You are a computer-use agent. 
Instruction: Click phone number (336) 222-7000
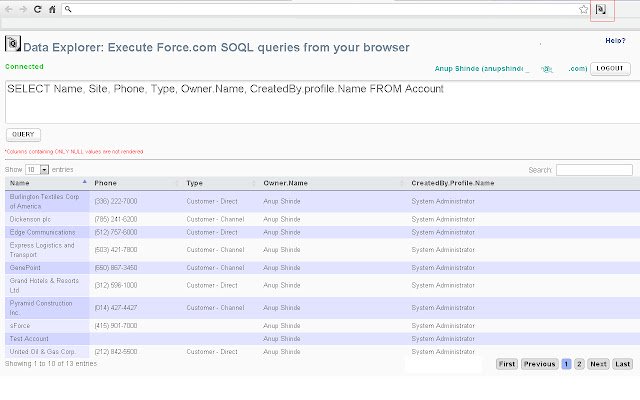116,202
